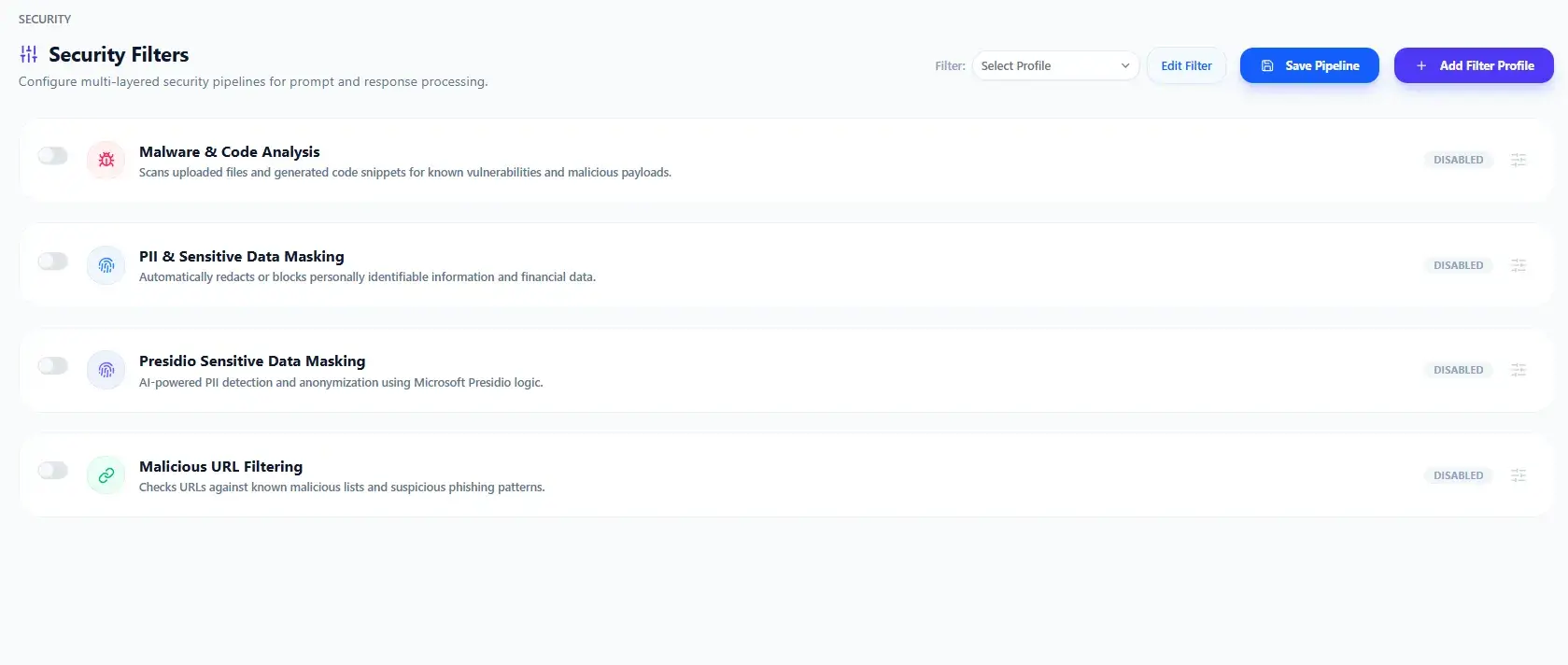Click the 'Filter:' label
This screenshot has height=665, width=1568.
point(950,66)
